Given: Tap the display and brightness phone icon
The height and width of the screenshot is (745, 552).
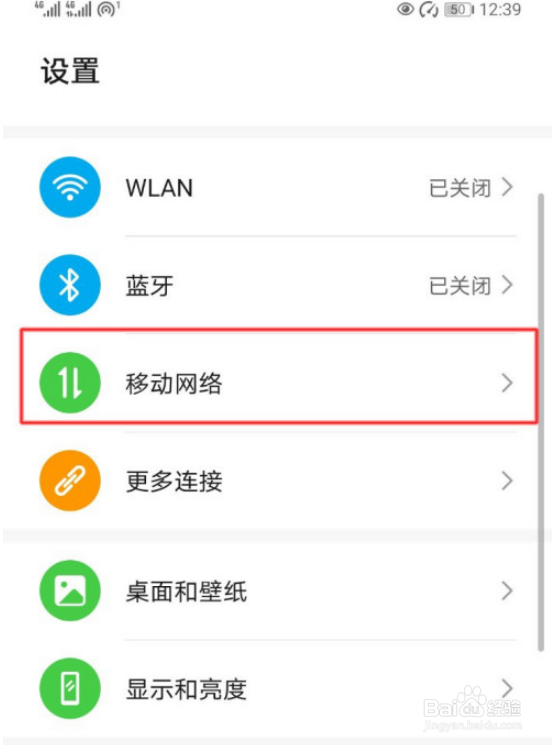Looking at the screenshot, I should click(70, 688).
